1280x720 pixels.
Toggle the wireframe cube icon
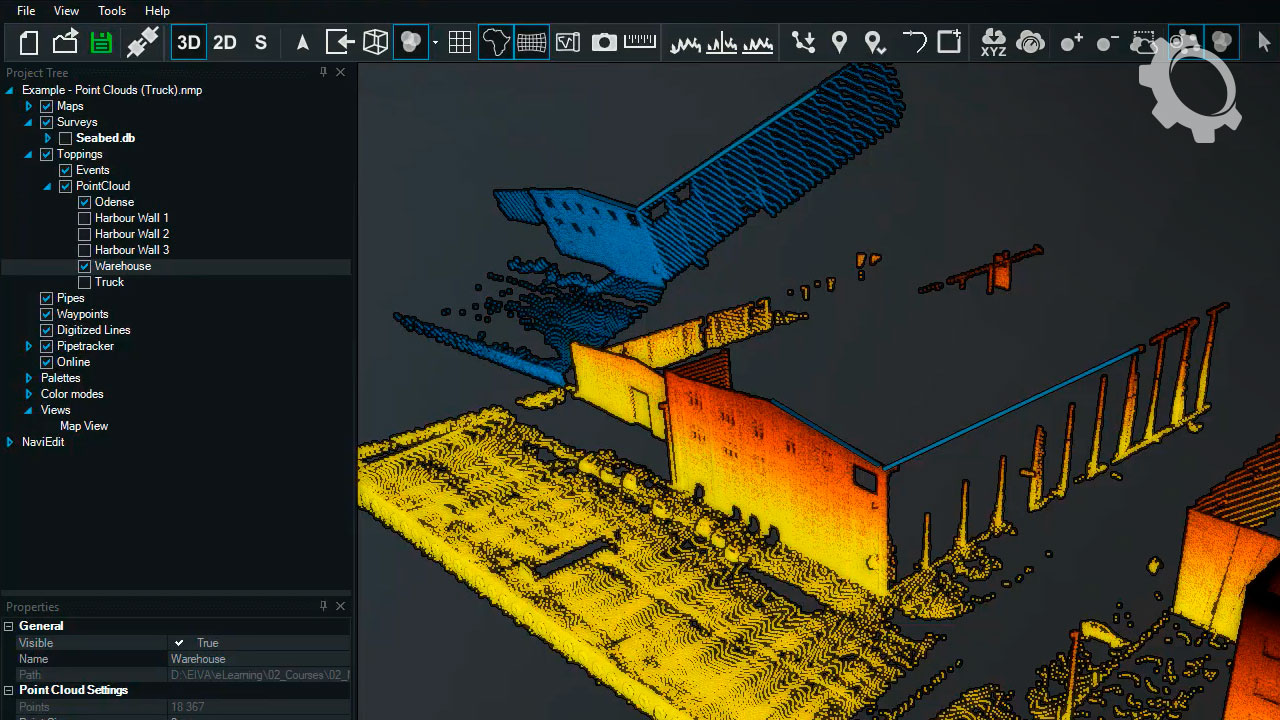[375, 42]
